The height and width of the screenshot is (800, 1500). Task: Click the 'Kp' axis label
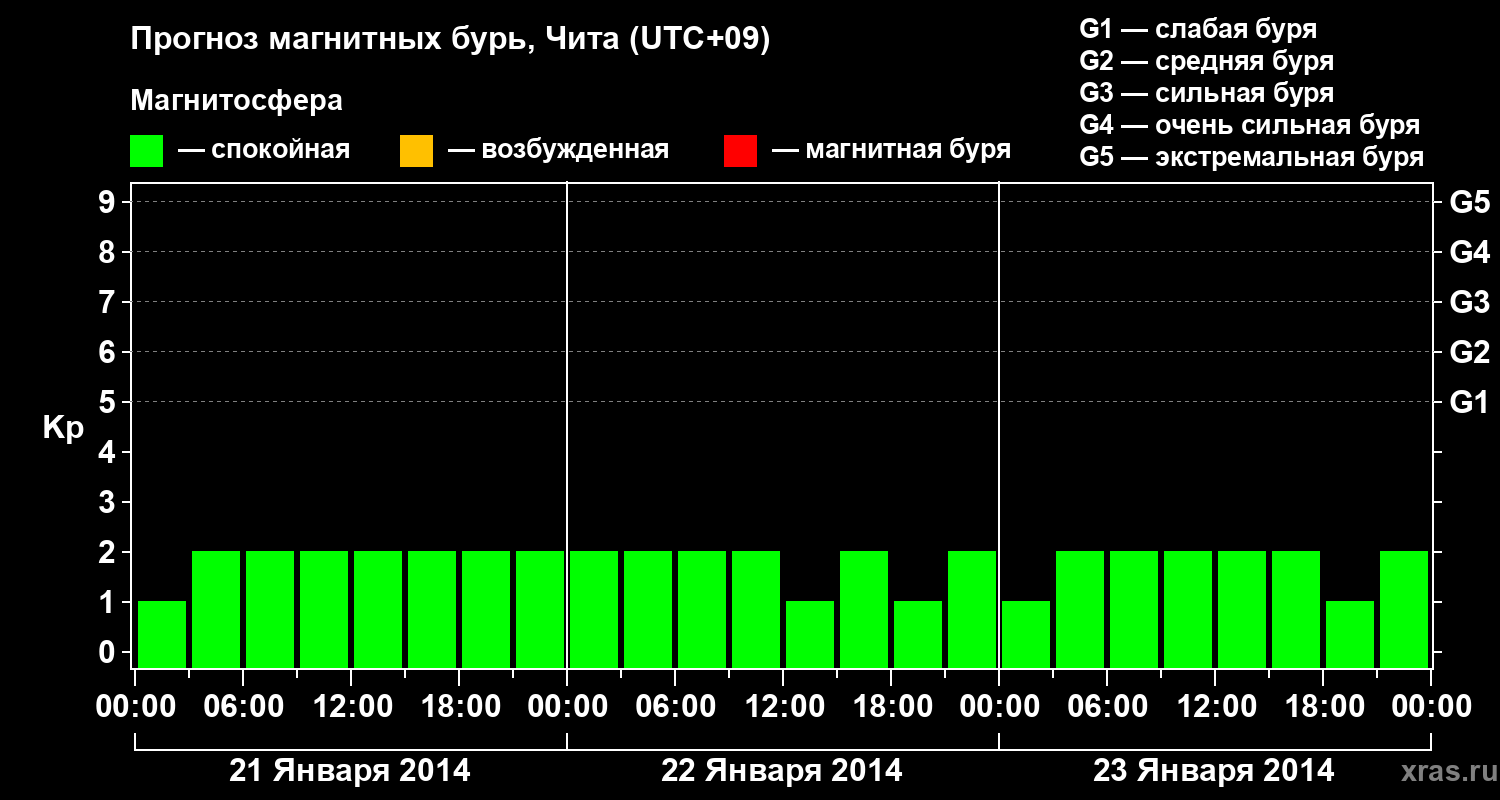click(63, 428)
